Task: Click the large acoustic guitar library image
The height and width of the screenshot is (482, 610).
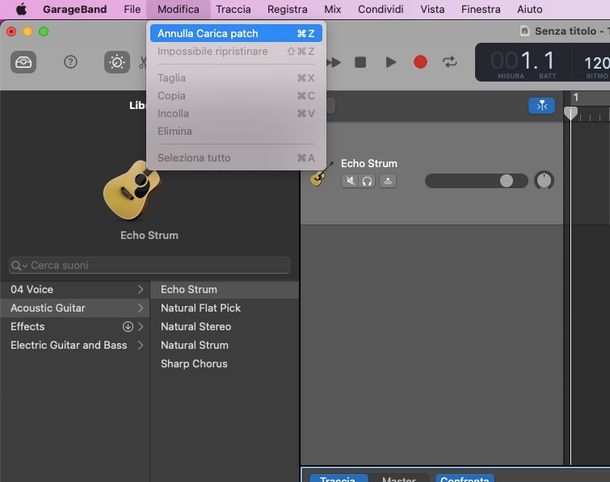Action: [x=131, y=190]
